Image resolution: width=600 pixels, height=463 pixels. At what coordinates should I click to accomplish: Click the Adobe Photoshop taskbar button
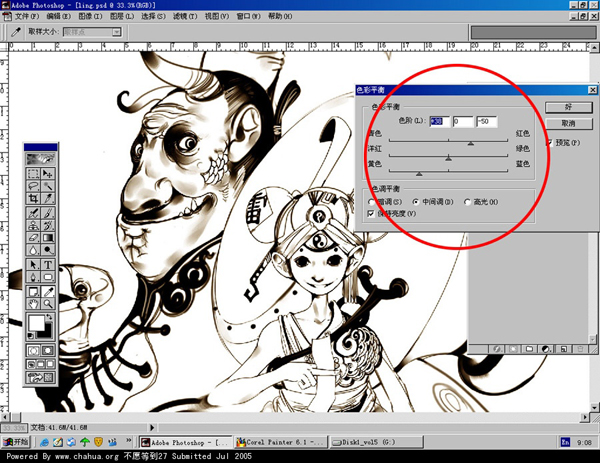186,442
